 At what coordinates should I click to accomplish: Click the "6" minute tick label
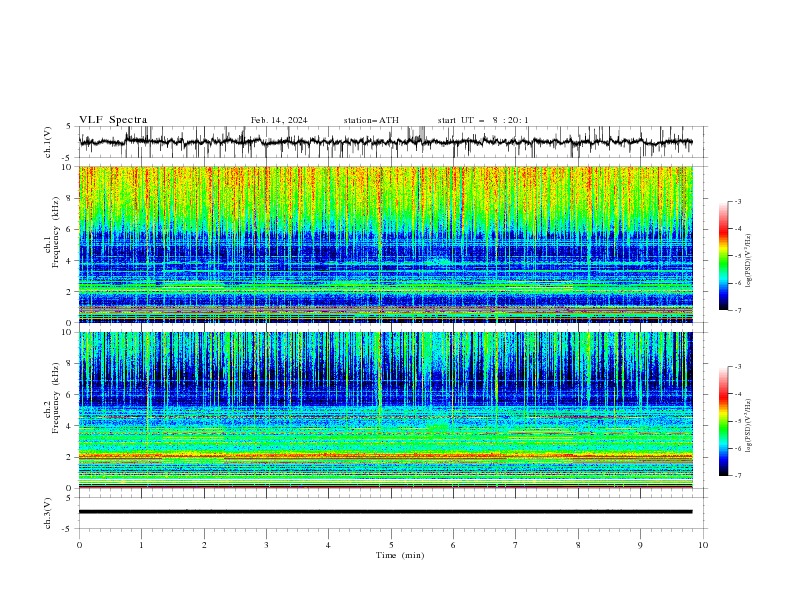point(453,545)
